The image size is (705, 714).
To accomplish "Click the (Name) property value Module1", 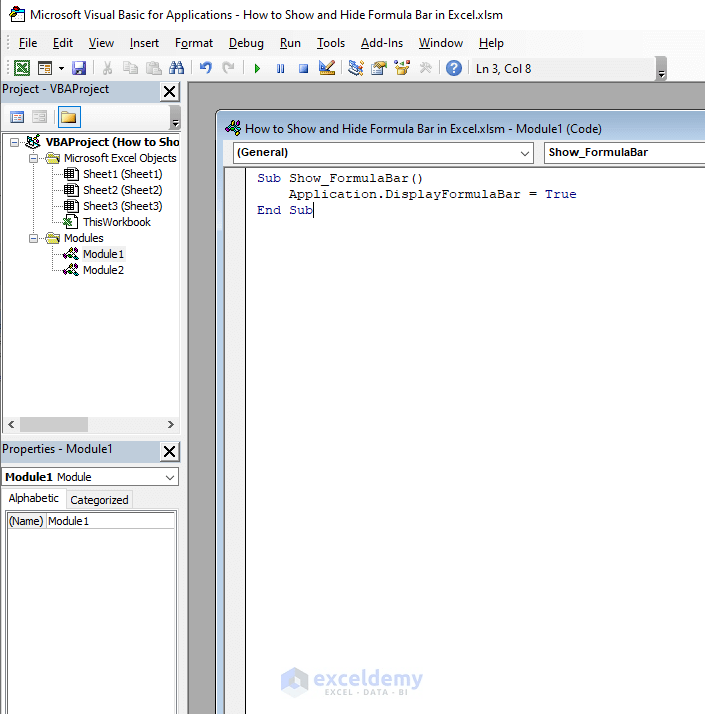I will point(111,521).
